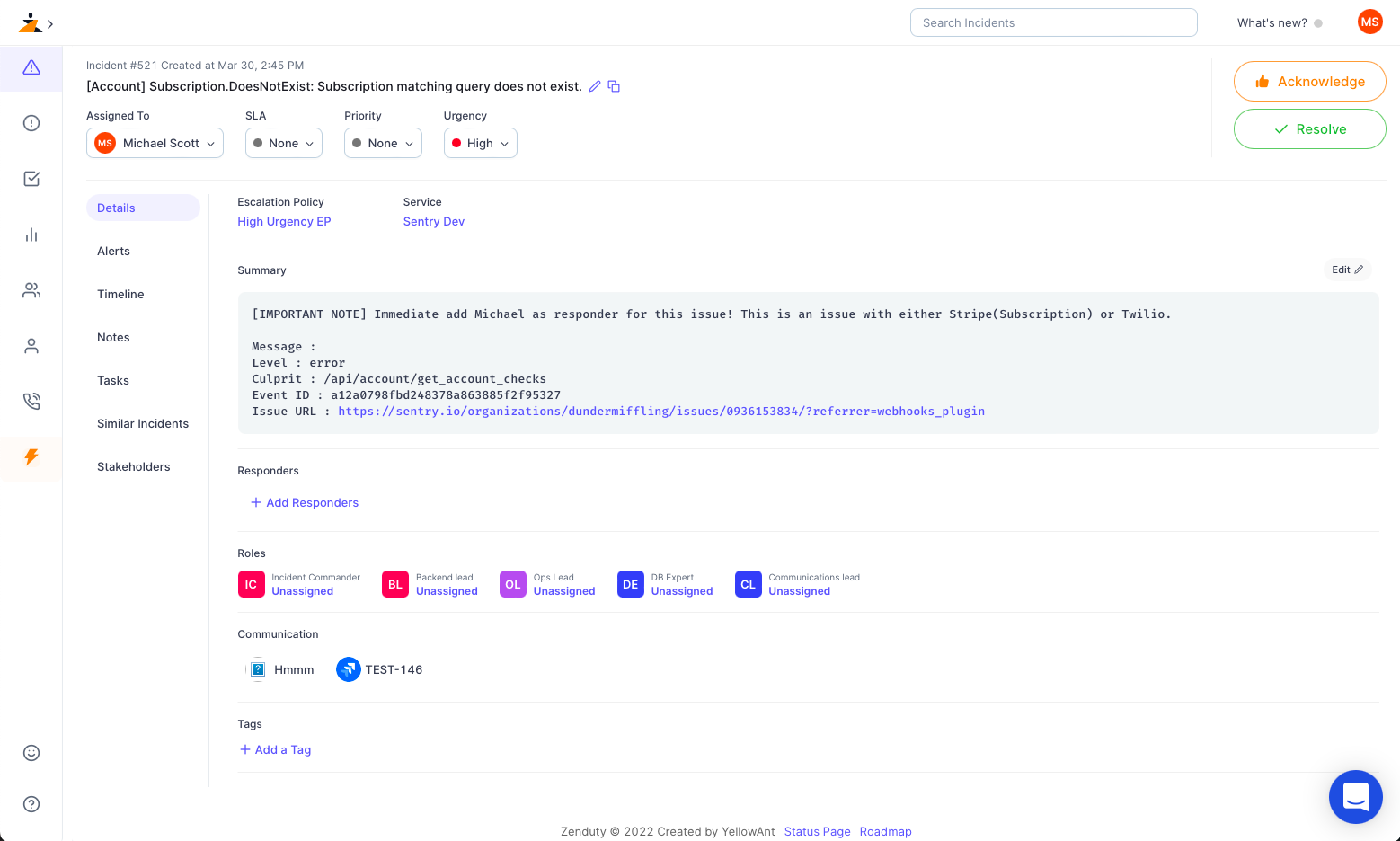1400x841 pixels.
Task: Open the SLA None dropdown
Action: click(284, 143)
